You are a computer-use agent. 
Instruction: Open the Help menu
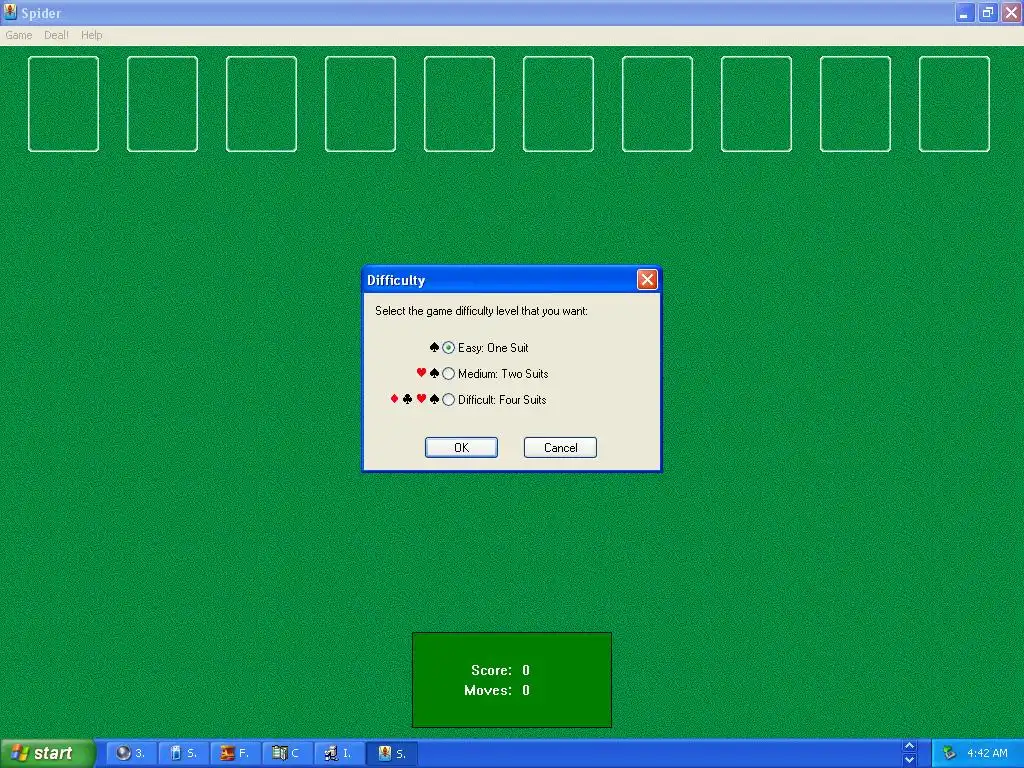(91, 35)
